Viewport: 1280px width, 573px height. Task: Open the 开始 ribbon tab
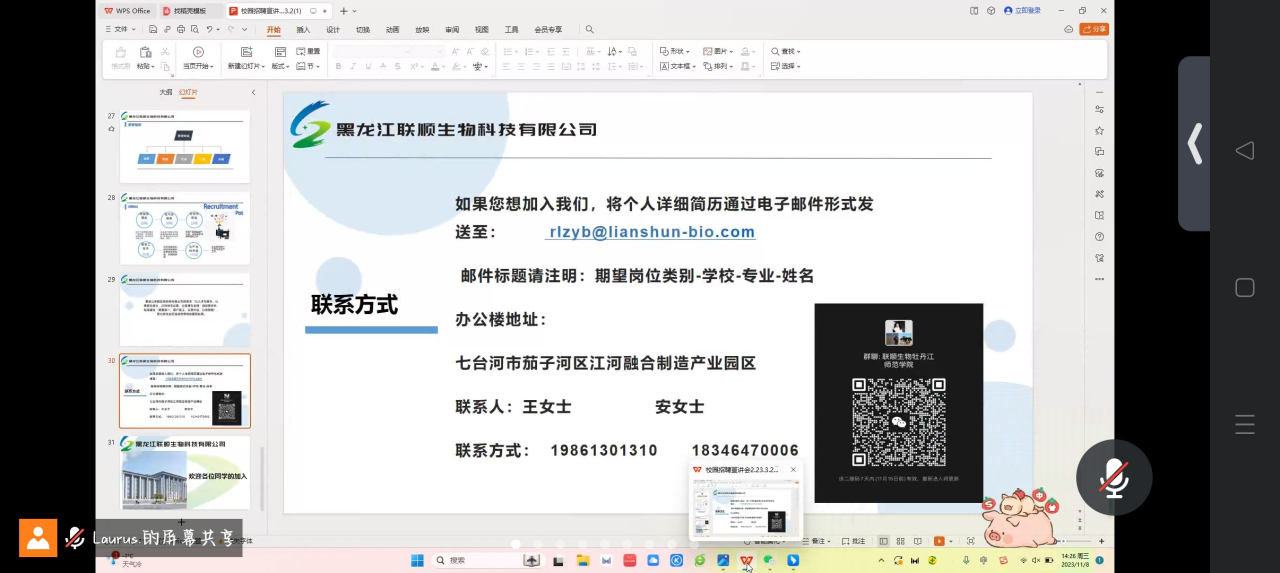point(273,30)
